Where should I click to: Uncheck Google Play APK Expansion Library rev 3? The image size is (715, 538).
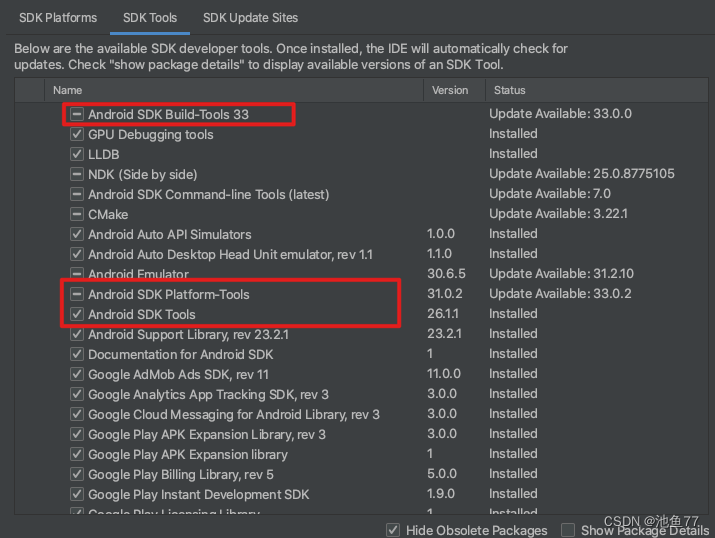(x=77, y=434)
